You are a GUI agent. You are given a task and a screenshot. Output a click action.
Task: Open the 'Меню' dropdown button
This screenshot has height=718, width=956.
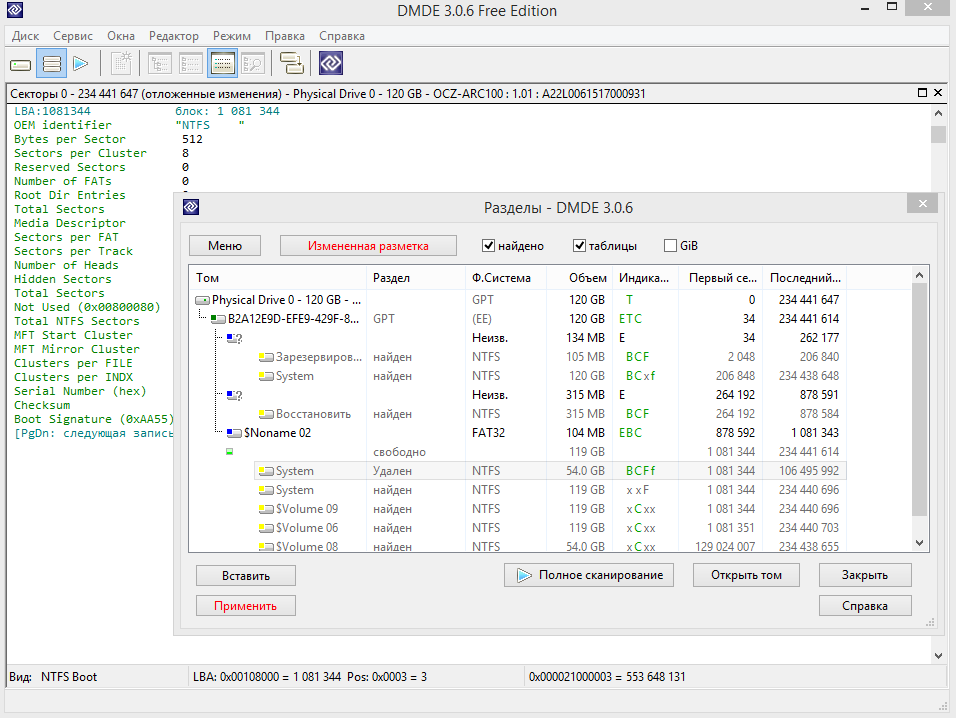225,246
